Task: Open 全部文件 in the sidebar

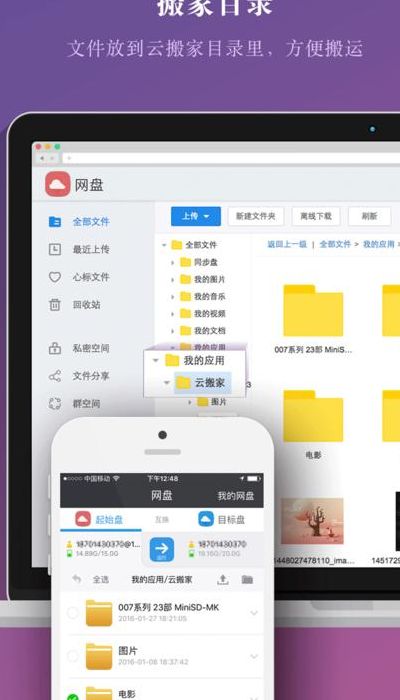Action: pyautogui.click(x=91, y=222)
